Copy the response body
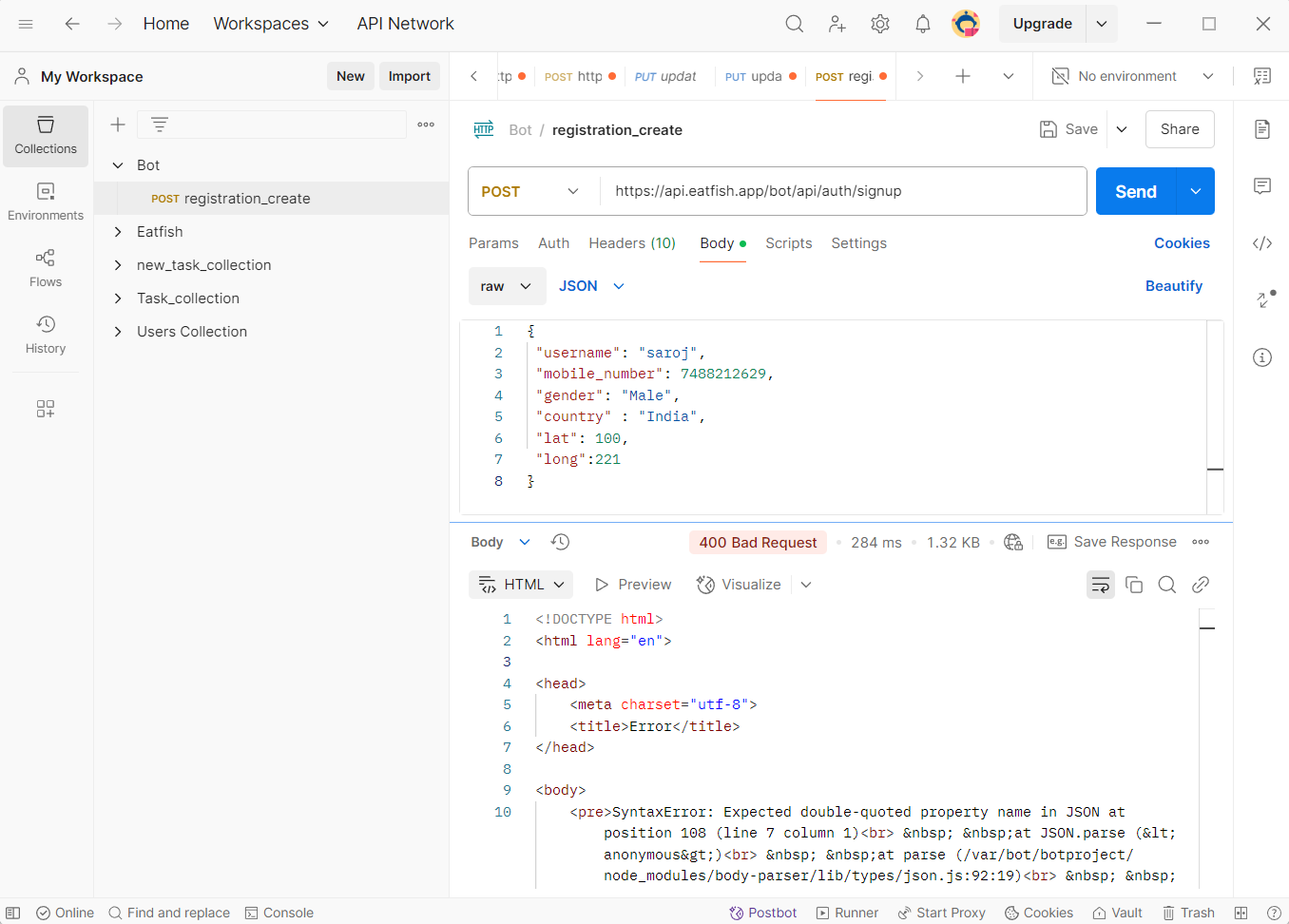Screen dimensions: 1289x924 pos(1134,585)
